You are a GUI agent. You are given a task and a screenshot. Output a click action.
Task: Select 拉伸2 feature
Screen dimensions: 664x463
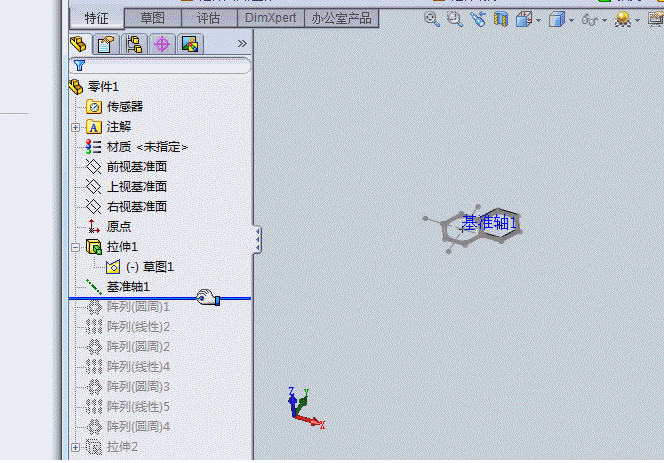click(x=122, y=446)
